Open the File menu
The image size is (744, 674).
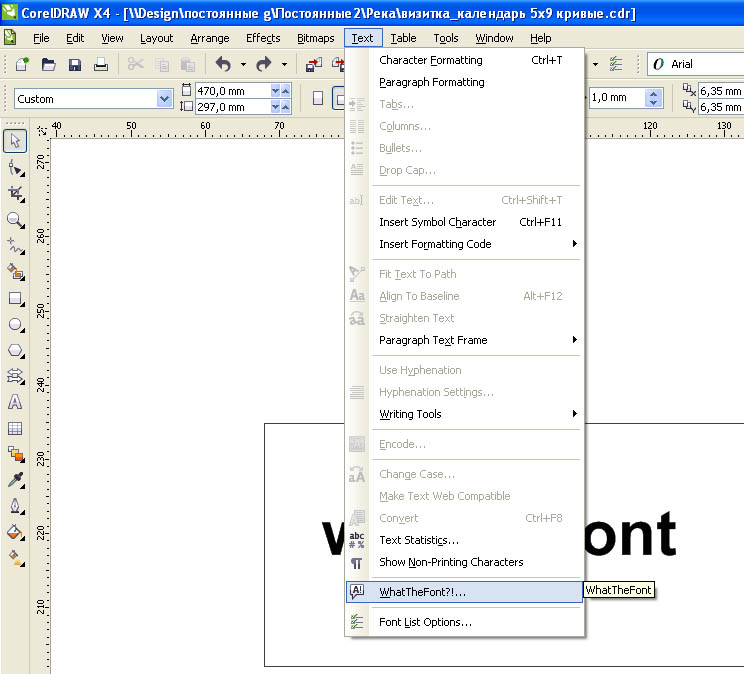coord(41,38)
